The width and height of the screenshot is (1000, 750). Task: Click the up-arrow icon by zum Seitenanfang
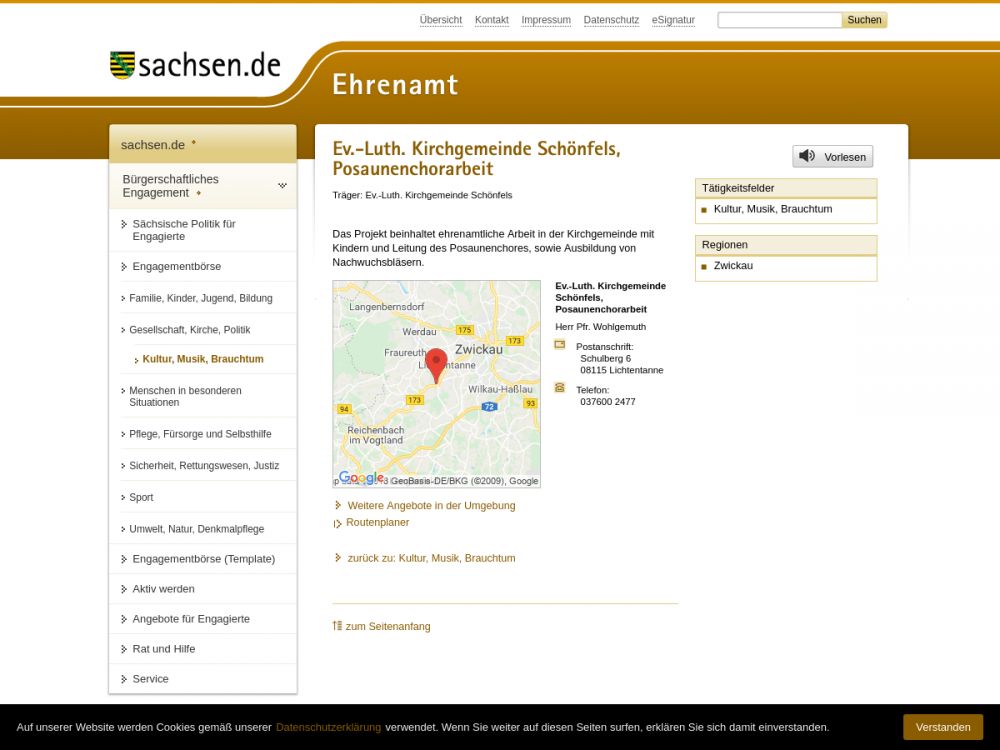(337, 626)
